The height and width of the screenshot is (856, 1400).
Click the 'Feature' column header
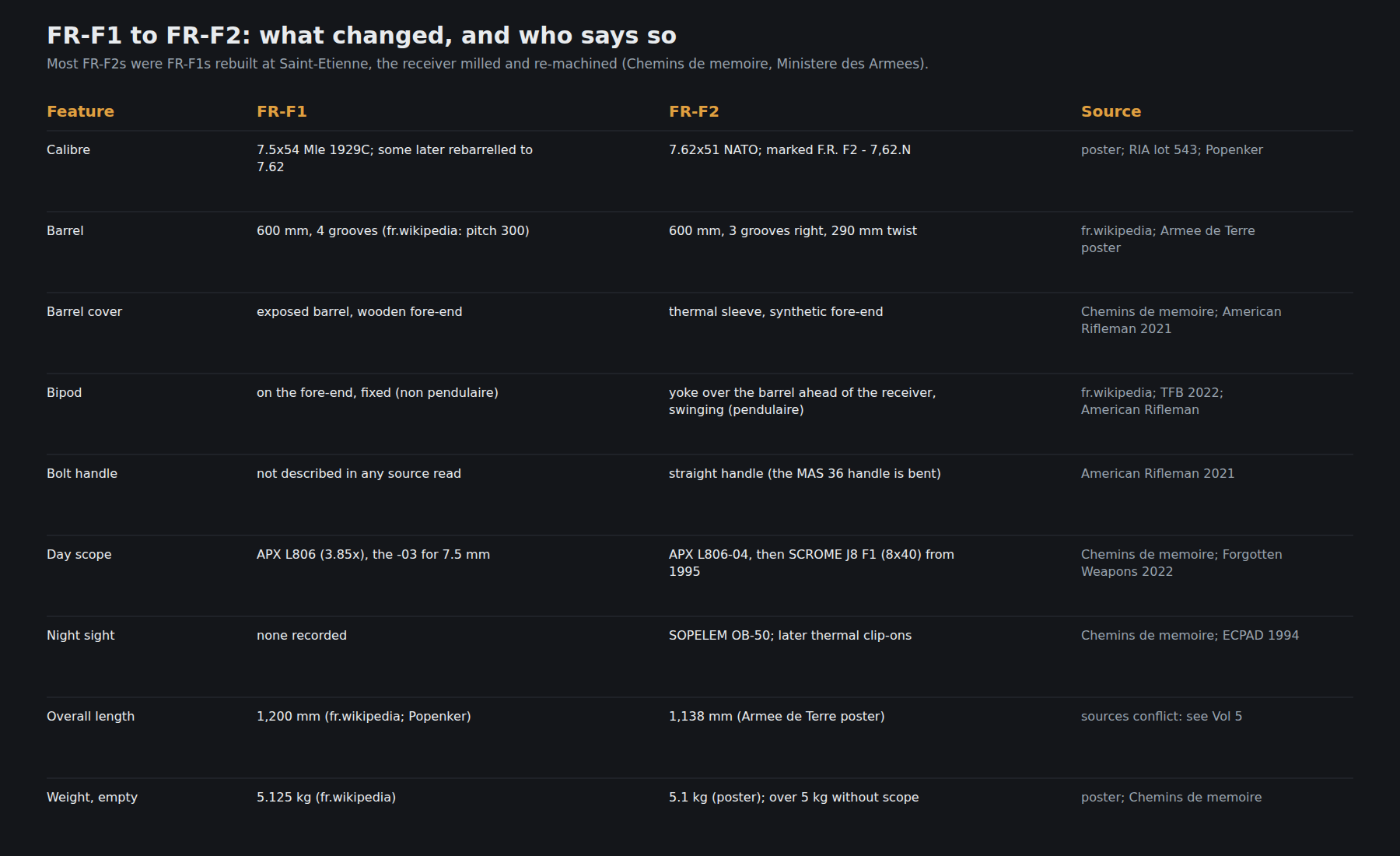(80, 111)
